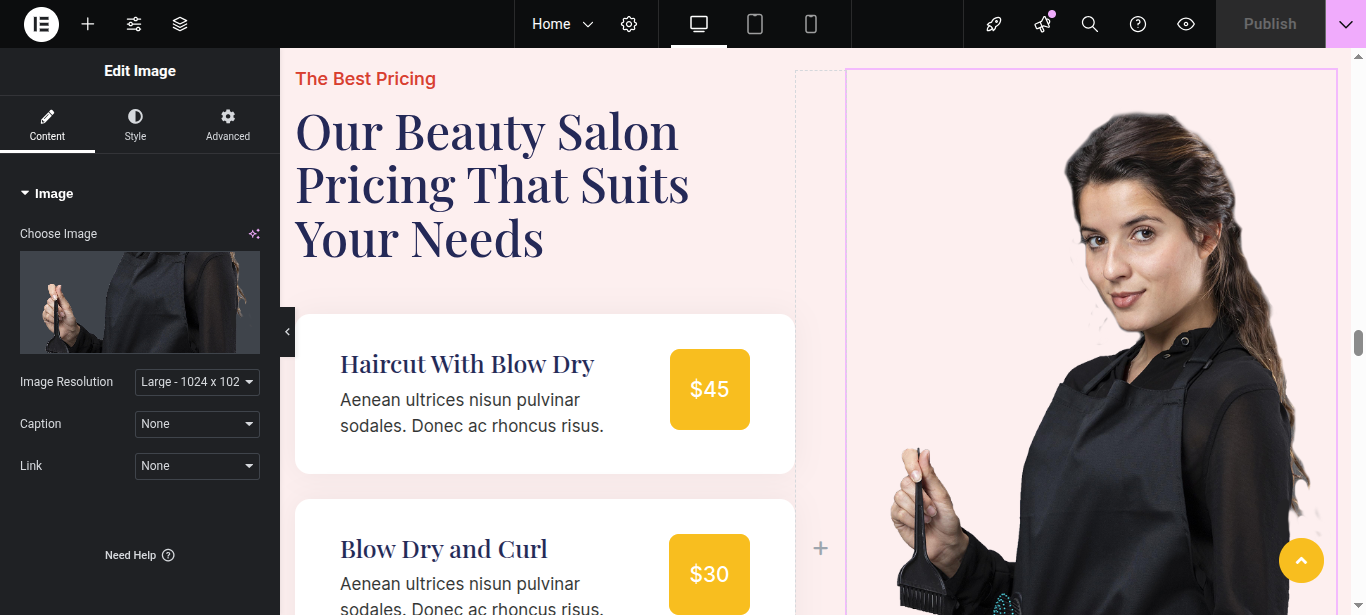Click the page vertical scrollbar handle
Image resolution: width=1366 pixels, height=615 pixels.
click(1358, 342)
